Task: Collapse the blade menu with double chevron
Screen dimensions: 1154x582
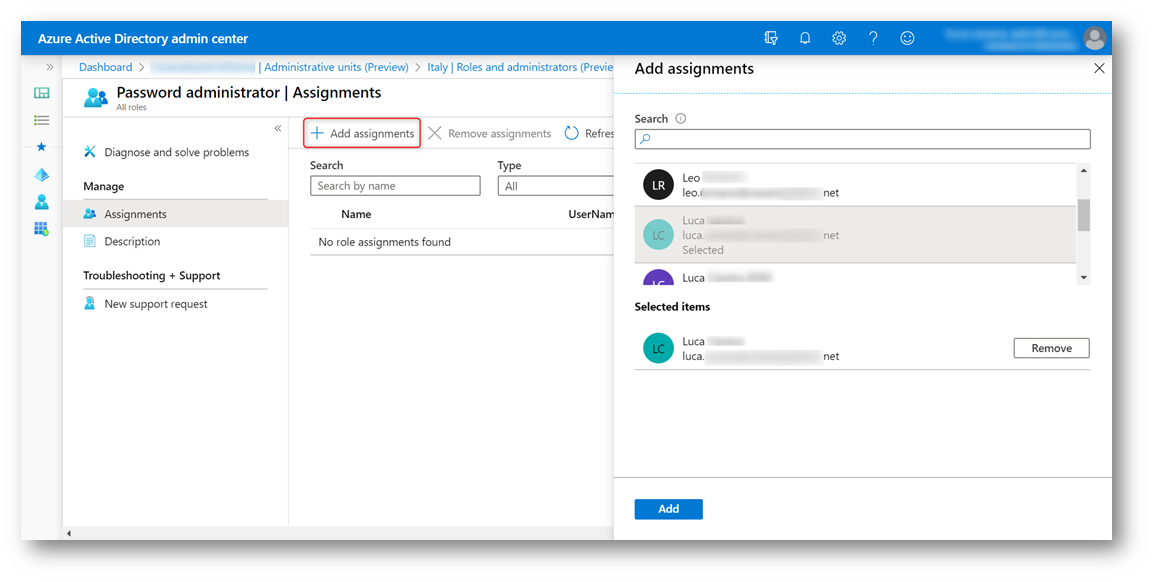Action: pyautogui.click(x=277, y=129)
